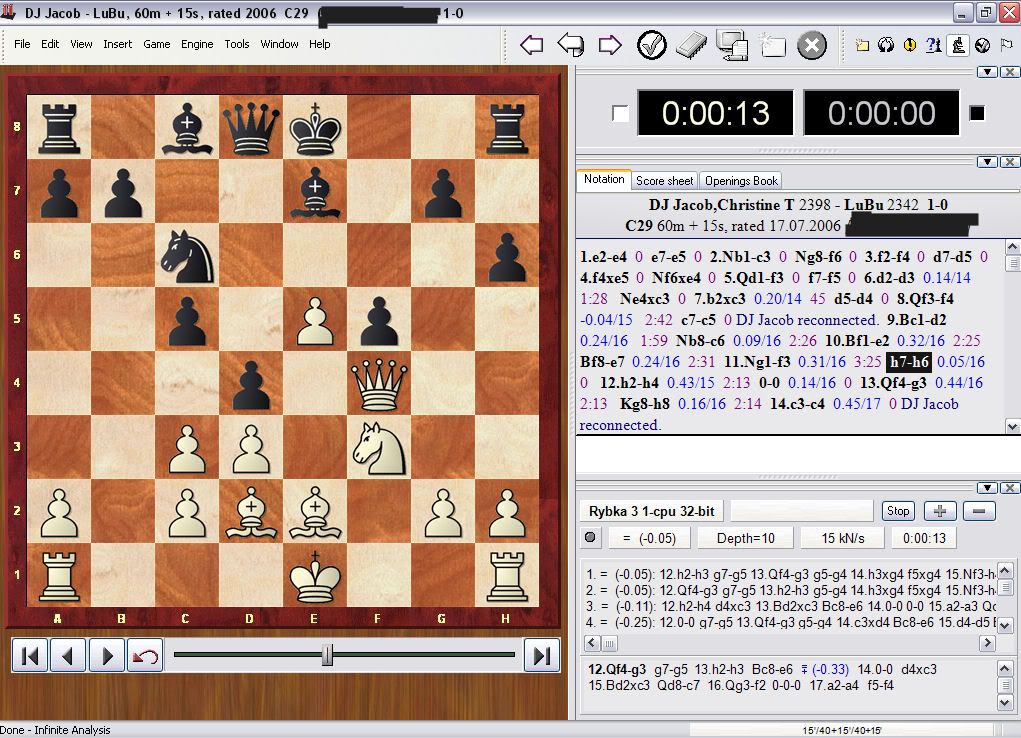Click the black knight on c6
Image resolution: width=1021 pixels, height=738 pixels.
pyautogui.click(x=188, y=256)
